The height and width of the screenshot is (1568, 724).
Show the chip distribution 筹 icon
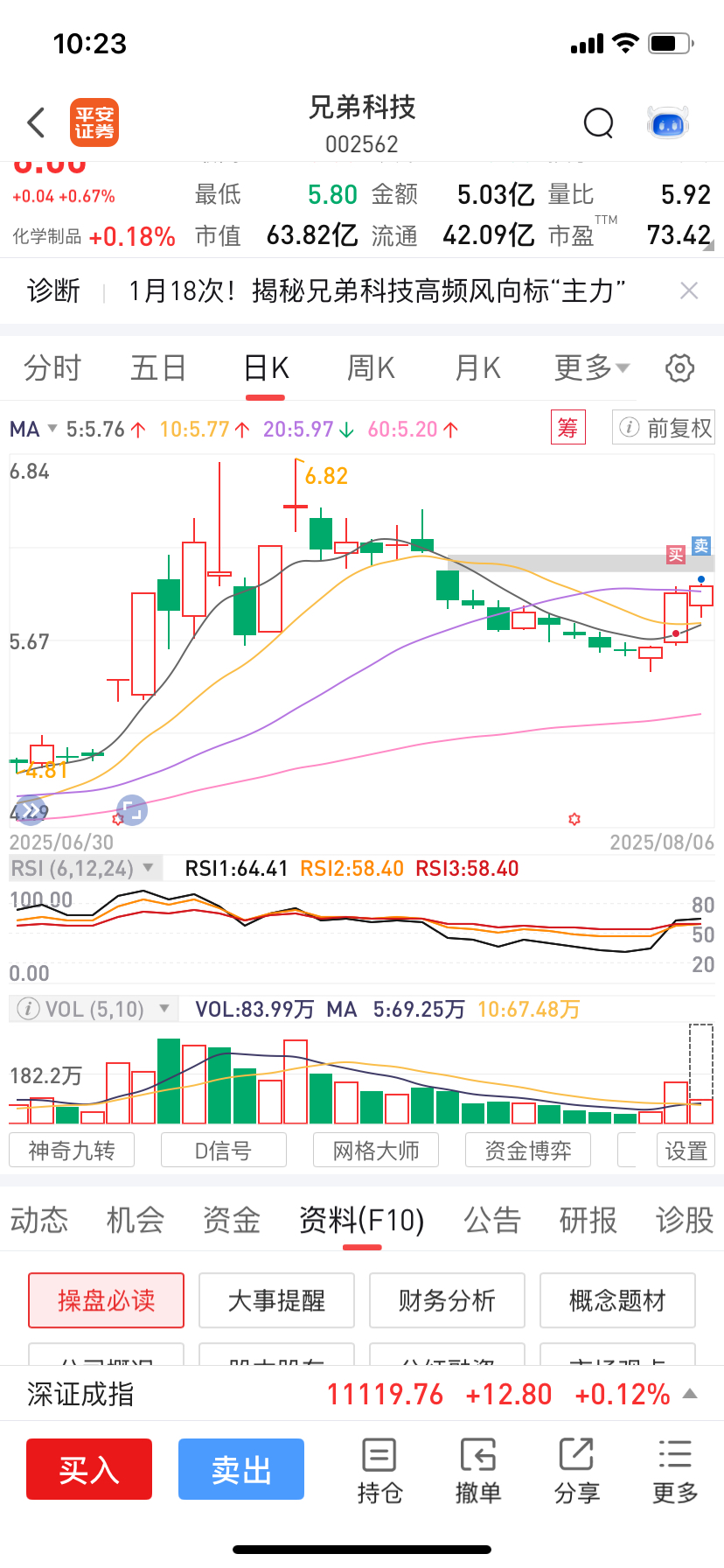tap(567, 428)
